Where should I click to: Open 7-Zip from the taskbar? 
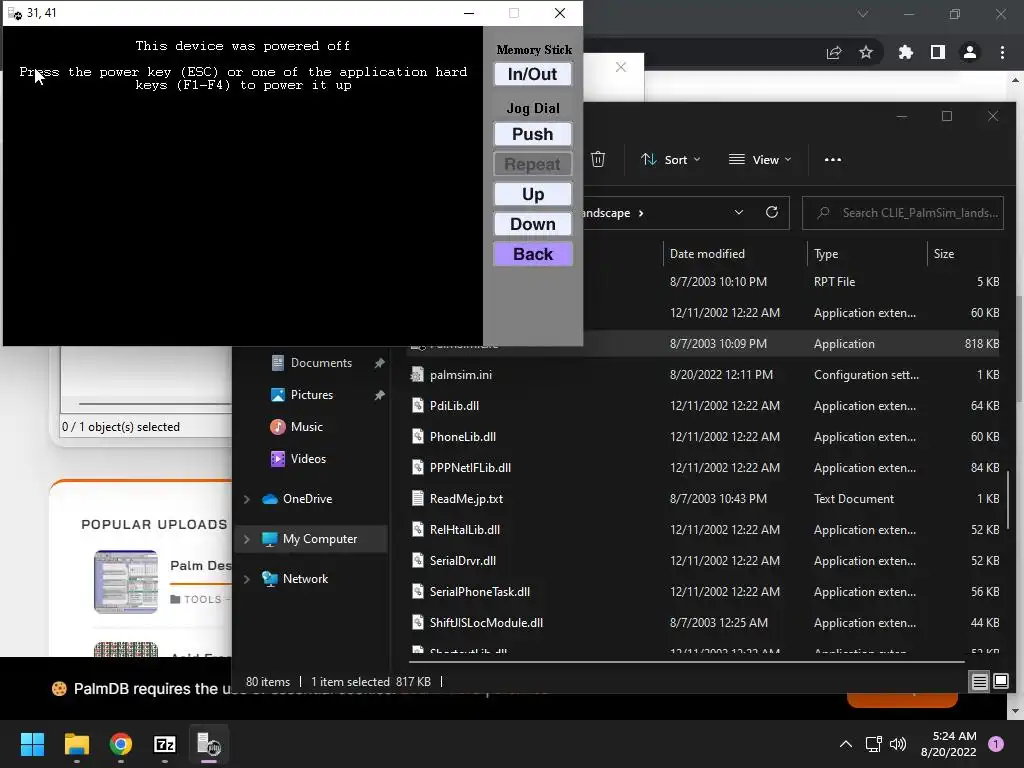click(165, 744)
